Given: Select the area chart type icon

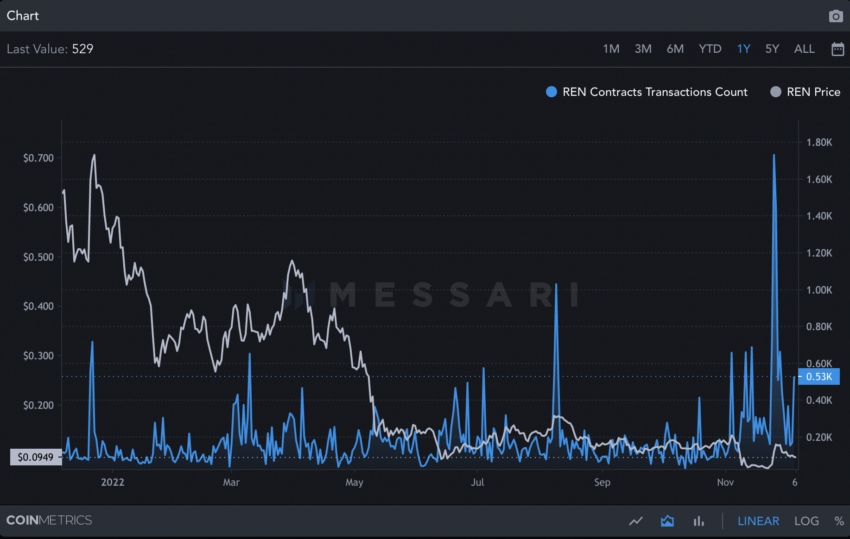Looking at the screenshot, I should pyautogui.click(x=667, y=521).
